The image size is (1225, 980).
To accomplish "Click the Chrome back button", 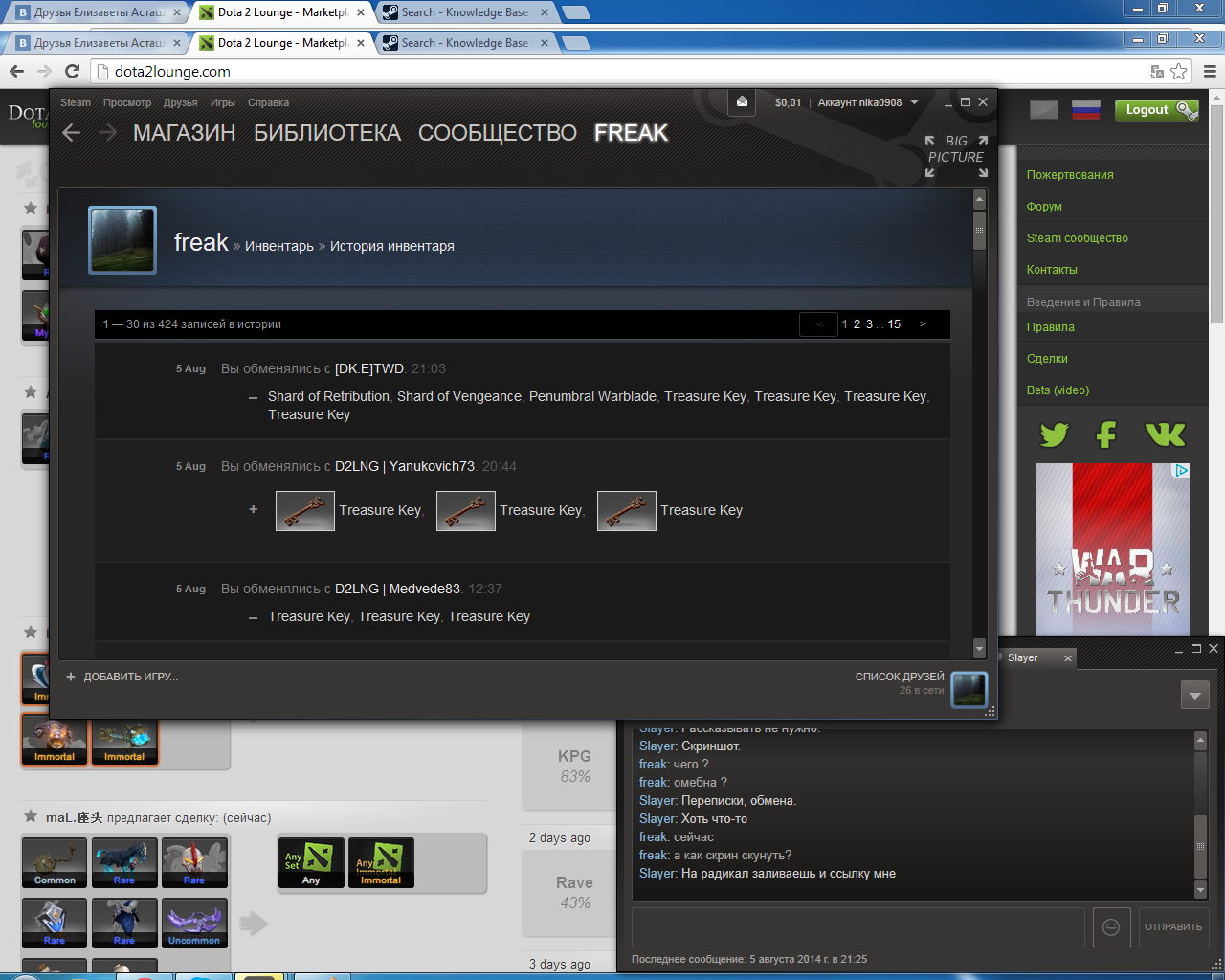I will 16,71.
